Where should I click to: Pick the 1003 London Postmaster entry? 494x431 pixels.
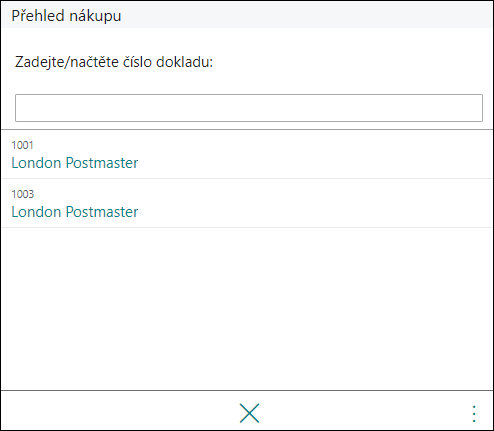tap(247, 203)
